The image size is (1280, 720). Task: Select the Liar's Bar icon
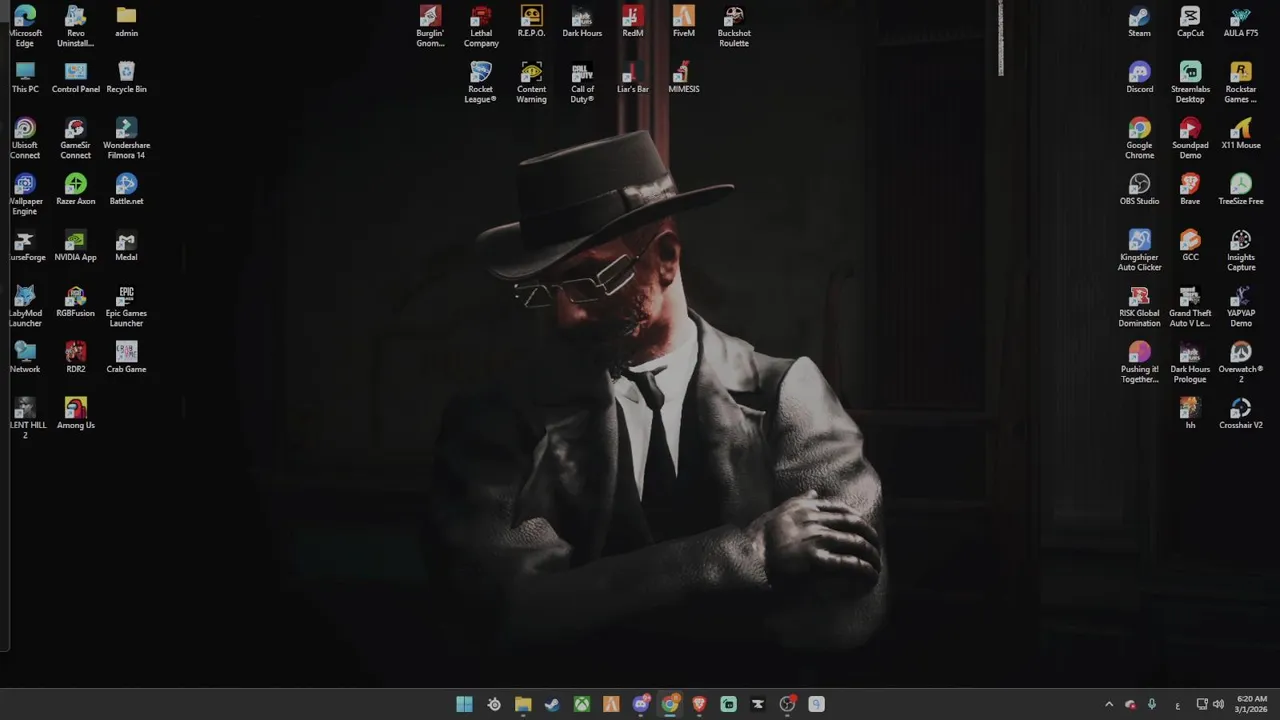[x=633, y=78]
